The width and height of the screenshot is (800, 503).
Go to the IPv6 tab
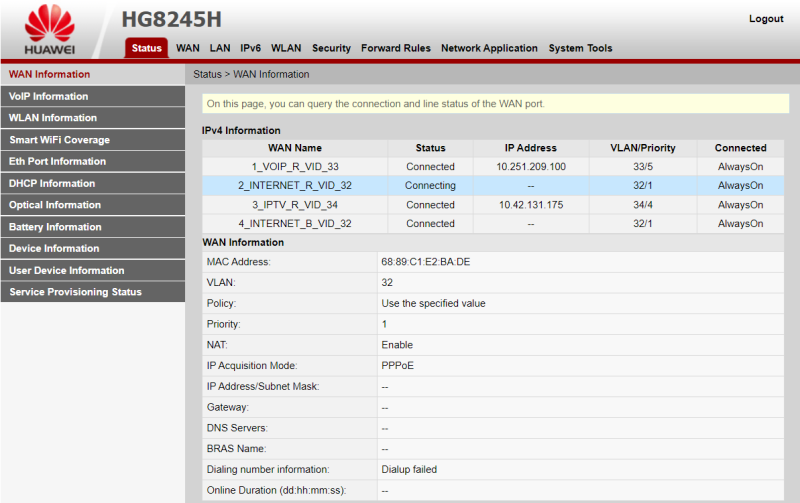[x=251, y=48]
